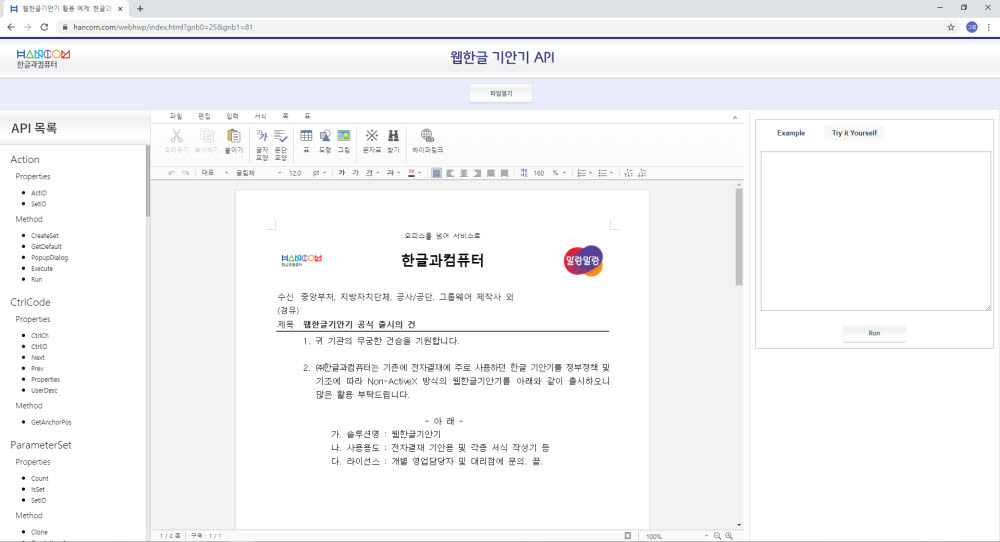Insert a shape using 도형 icon
This screenshot has height=542, width=1000.
click(x=325, y=136)
